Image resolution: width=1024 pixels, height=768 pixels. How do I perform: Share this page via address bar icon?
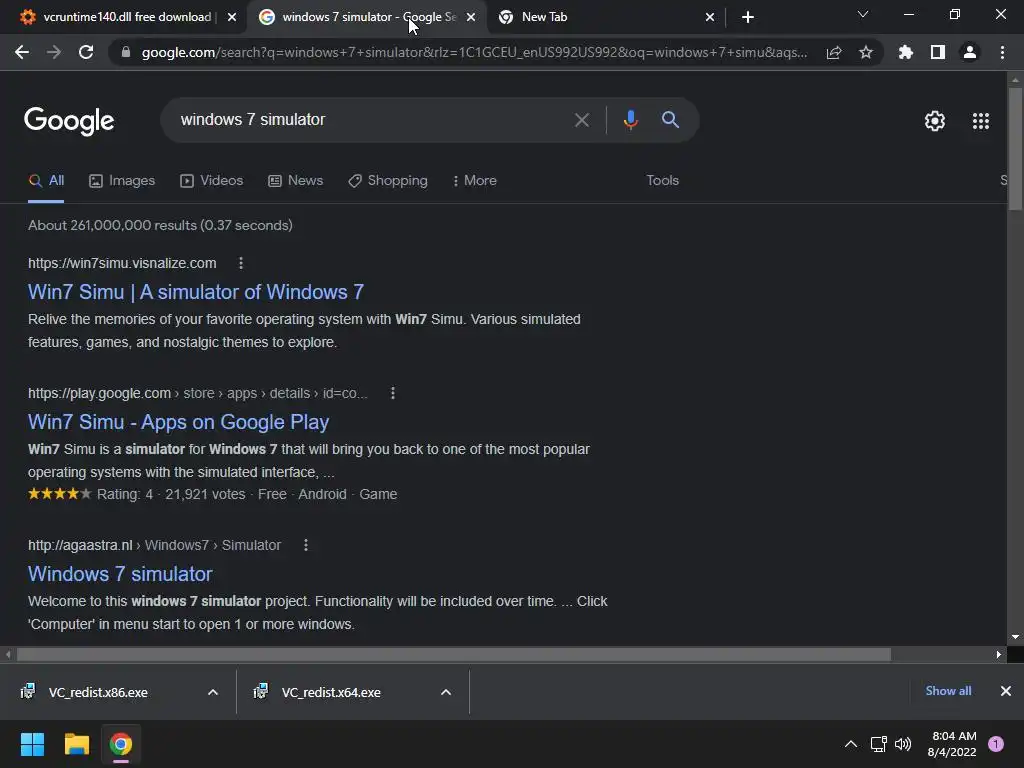click(x=834, y=52)
